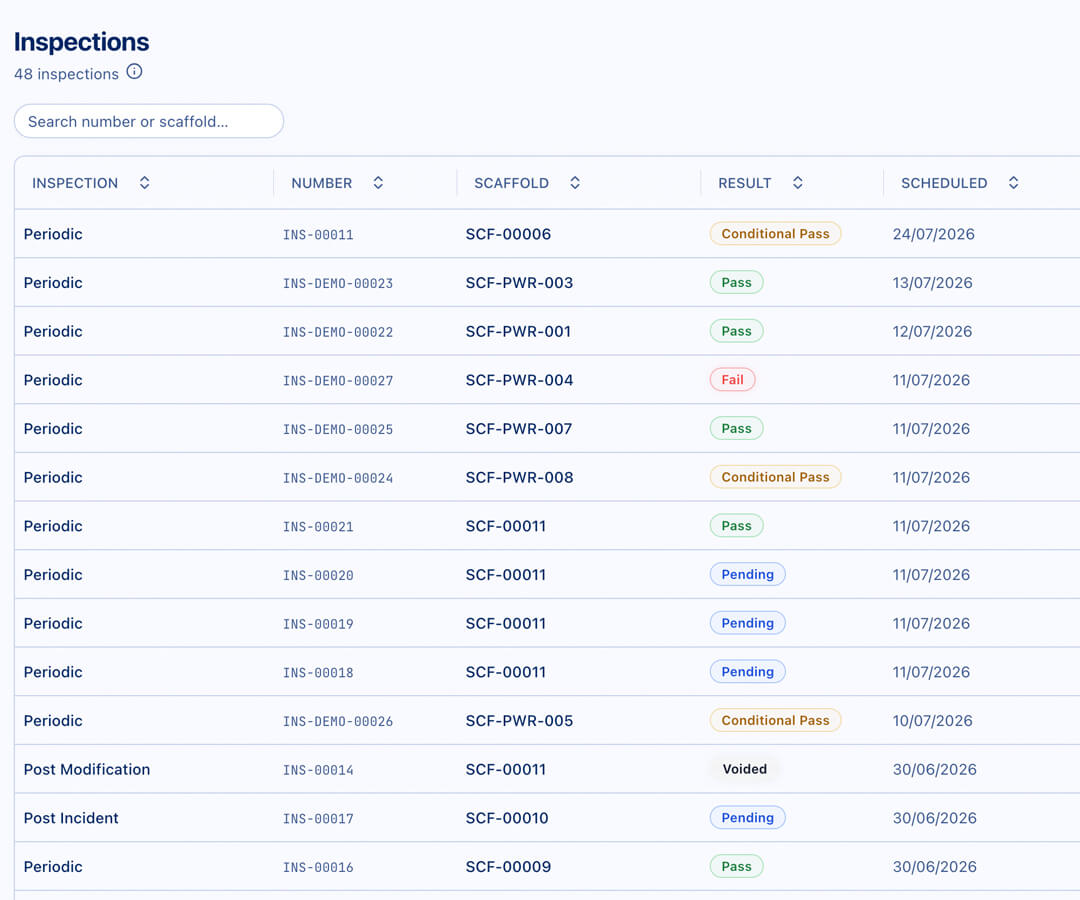Focus the Search number or scaffold field
This screenshot has height=900, width=1080.
click(149, 121)
